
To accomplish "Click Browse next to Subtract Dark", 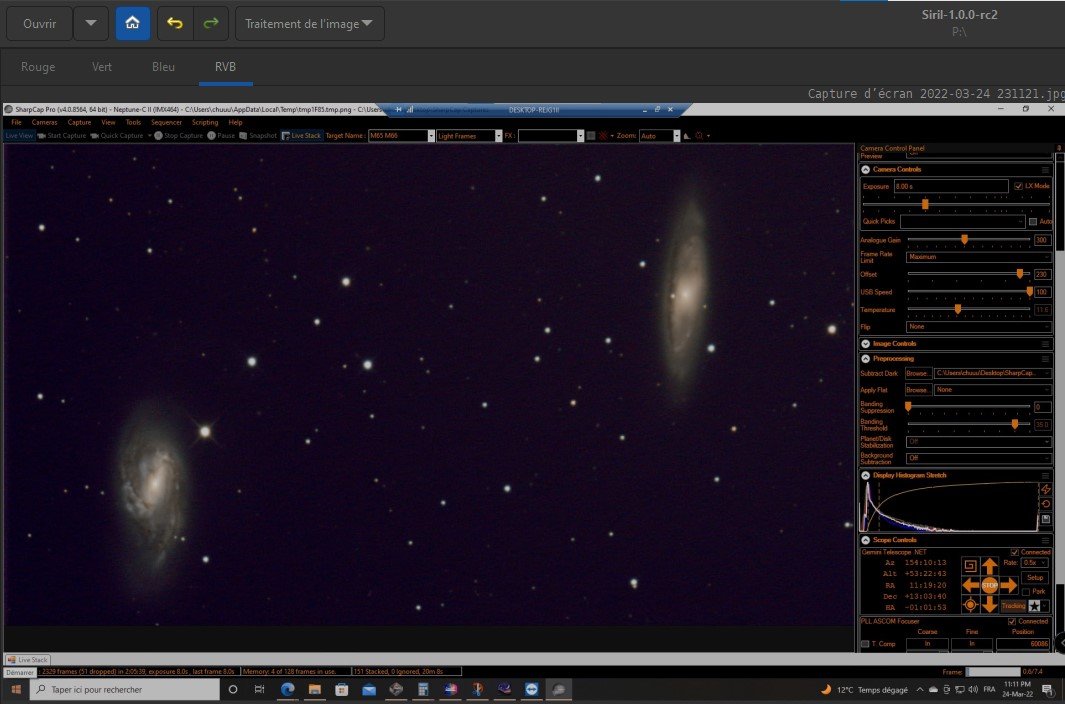I will pos(918,373).
